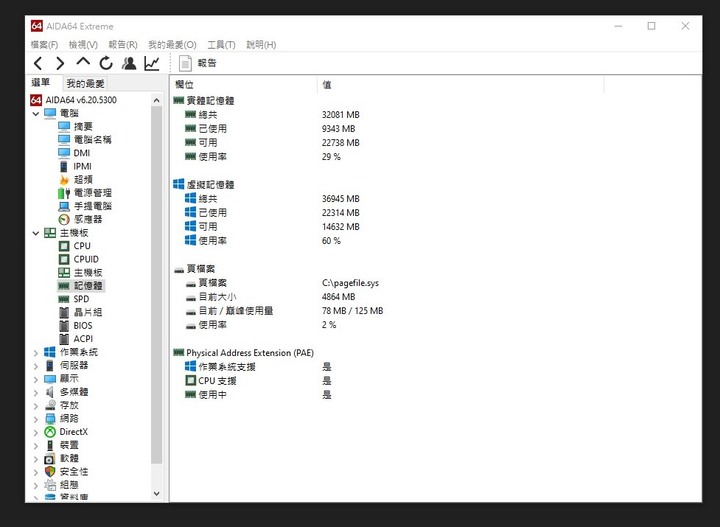Click the flame icon beside 超頻

[x=64, y=179]
